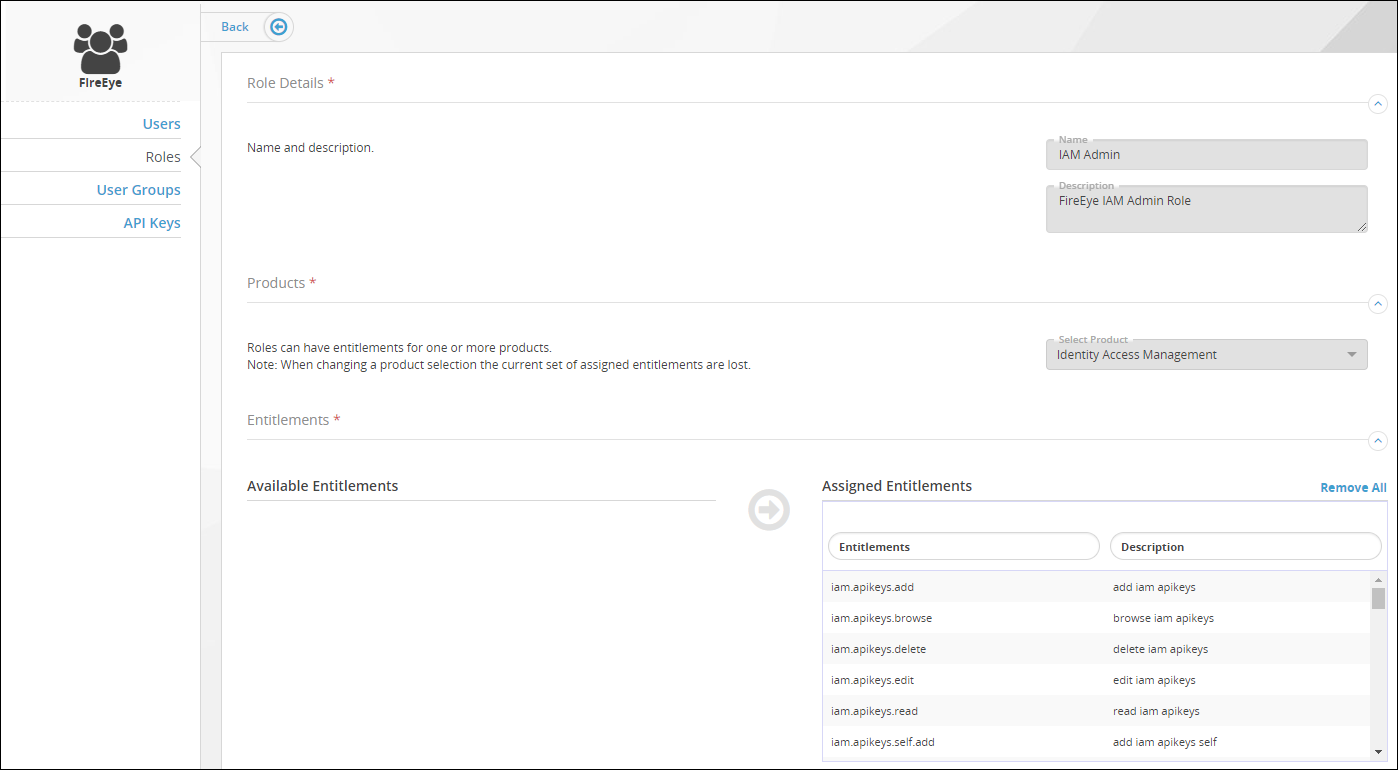
Task: Click the assign entitlements arrow icon
Action: click(769, 510)
